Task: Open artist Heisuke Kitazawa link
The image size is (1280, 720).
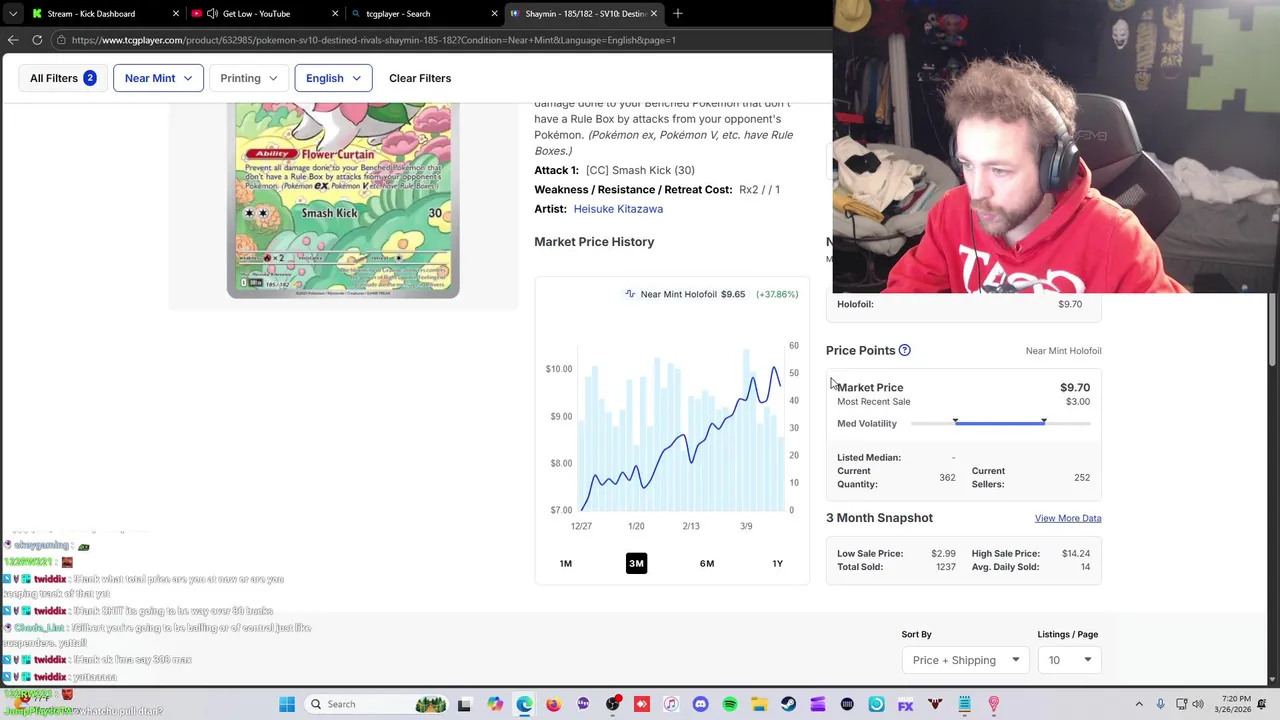Action: coord(618,209)
